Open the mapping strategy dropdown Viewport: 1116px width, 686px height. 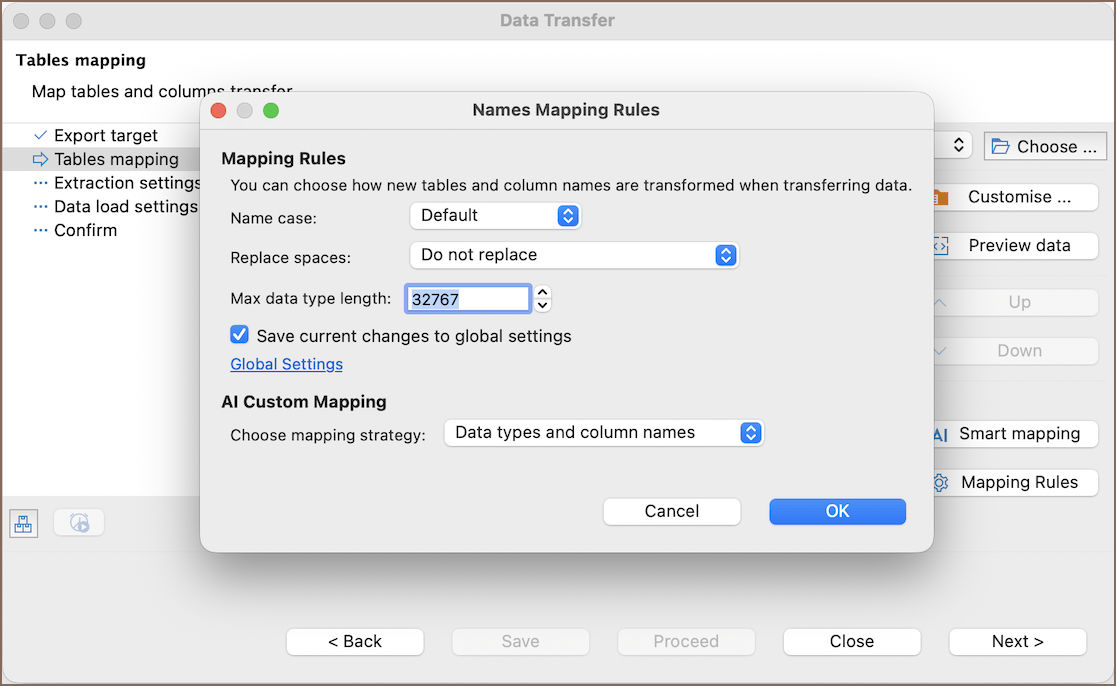point(603,433)
